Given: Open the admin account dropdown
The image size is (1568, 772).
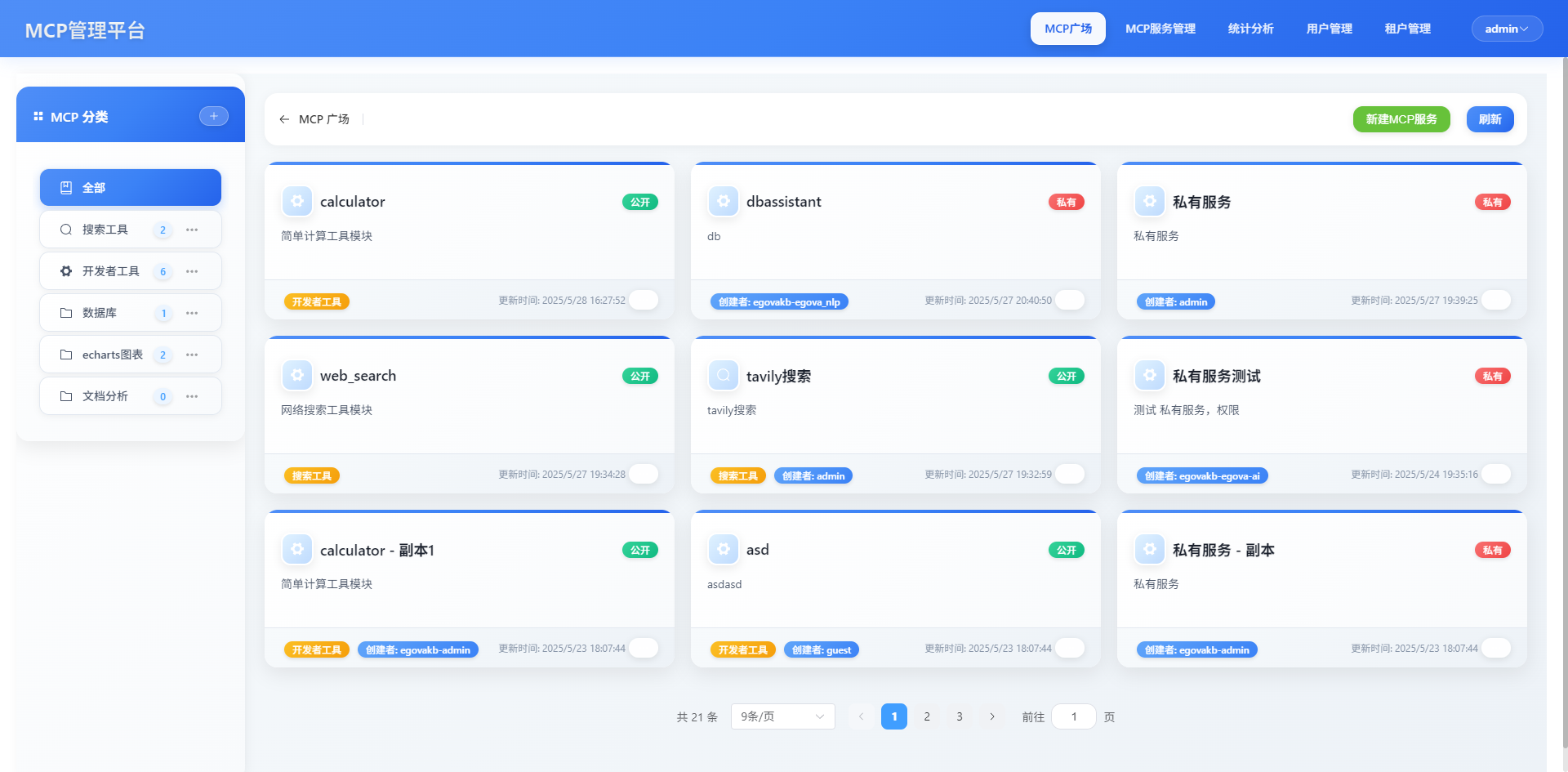Looking at the screenshot, I should click(x=1507, y=28).
